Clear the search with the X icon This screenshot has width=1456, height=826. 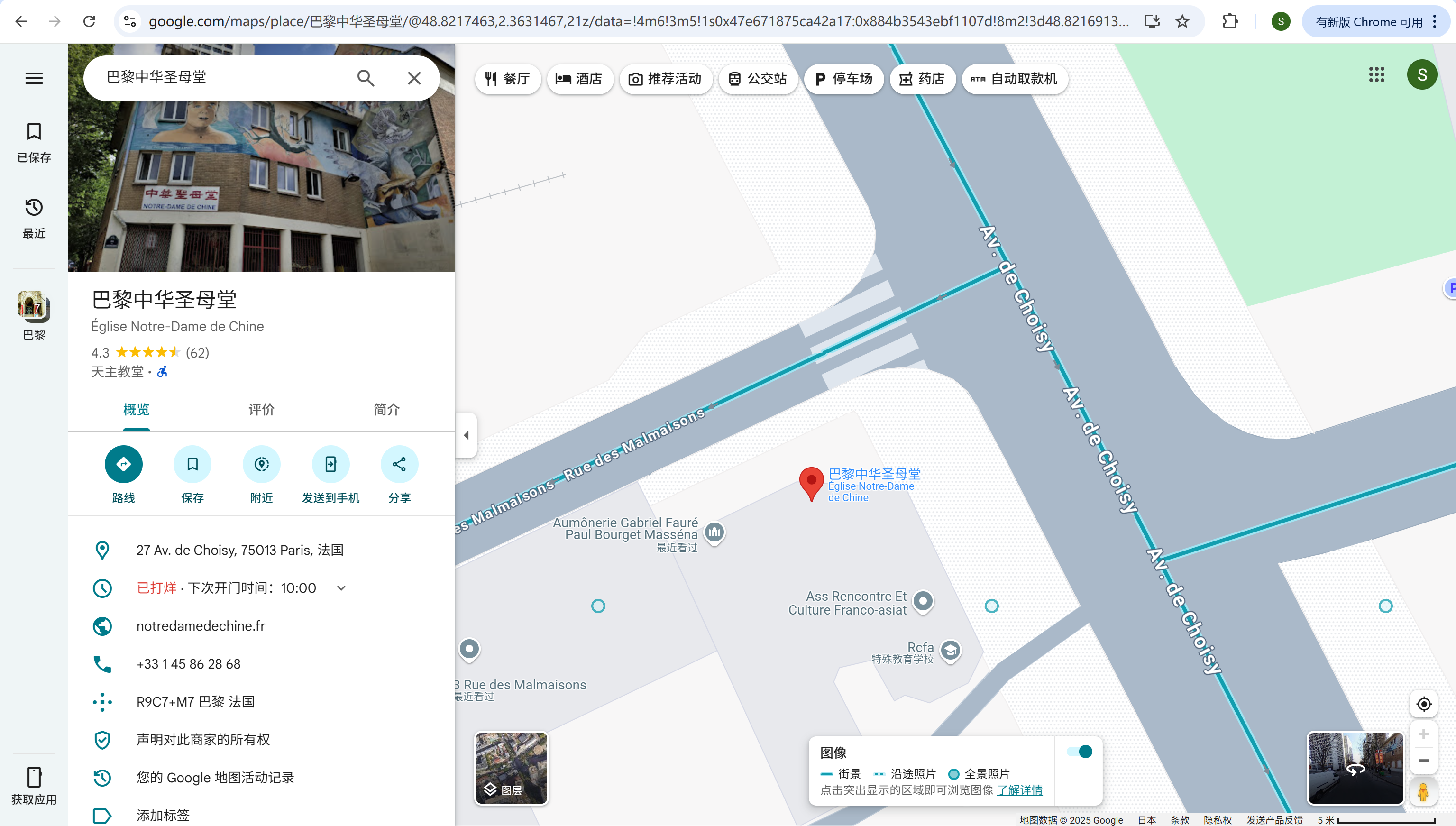click(x=415, y=78)
